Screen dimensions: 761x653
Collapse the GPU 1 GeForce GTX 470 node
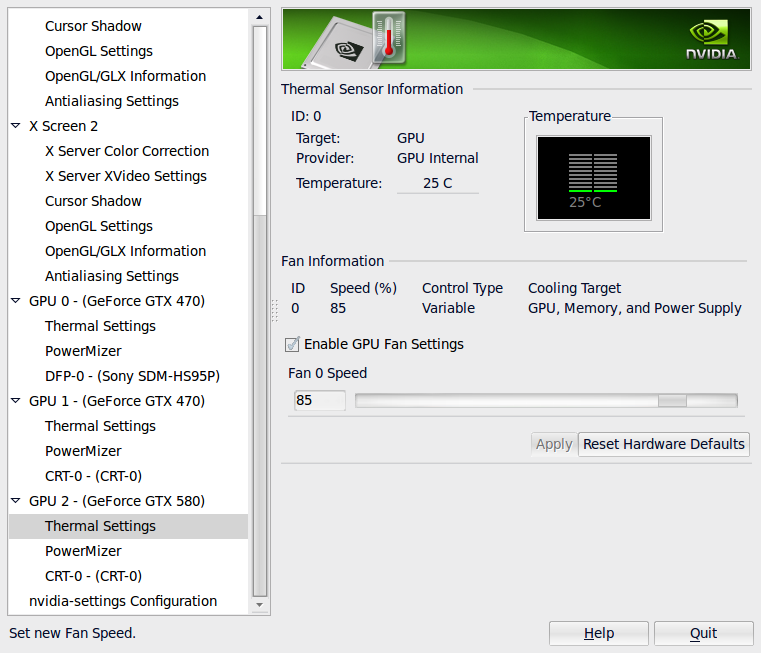pyautogui.click(x=16, y=401)
